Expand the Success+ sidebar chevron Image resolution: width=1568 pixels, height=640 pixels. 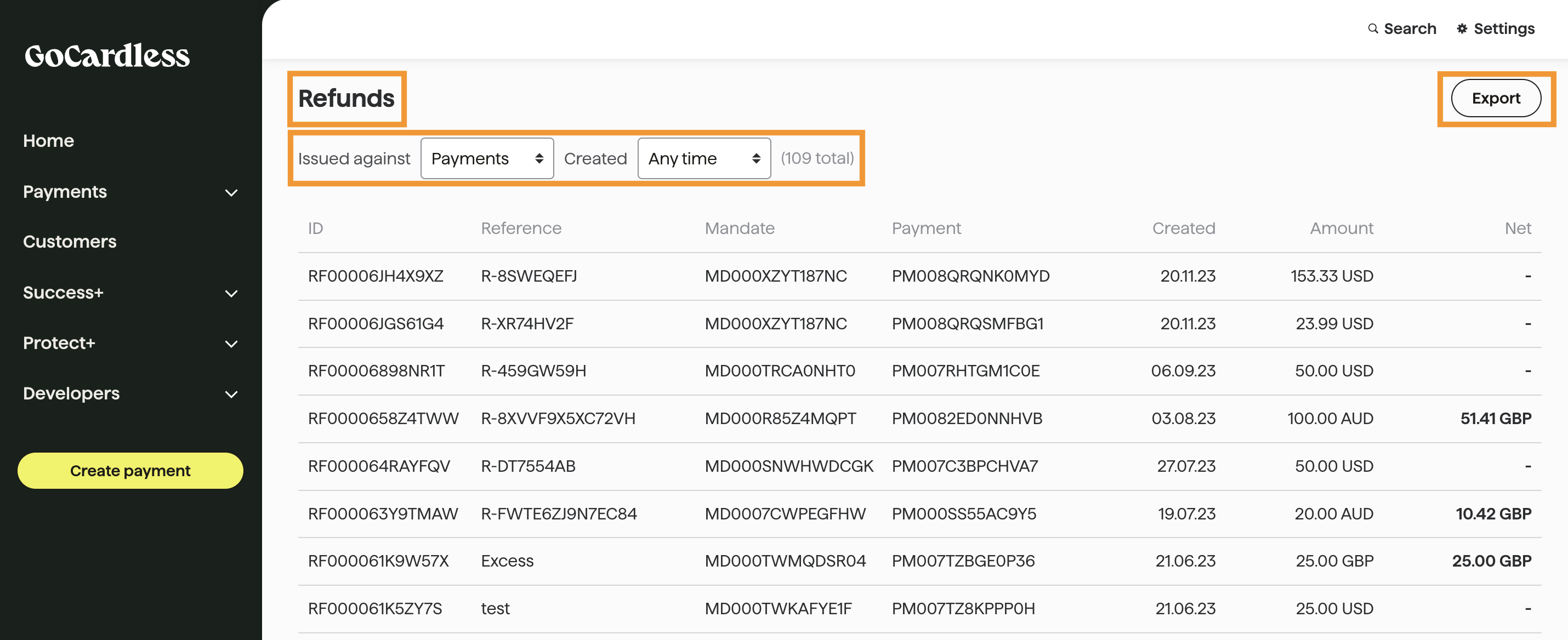pos(231,293)
